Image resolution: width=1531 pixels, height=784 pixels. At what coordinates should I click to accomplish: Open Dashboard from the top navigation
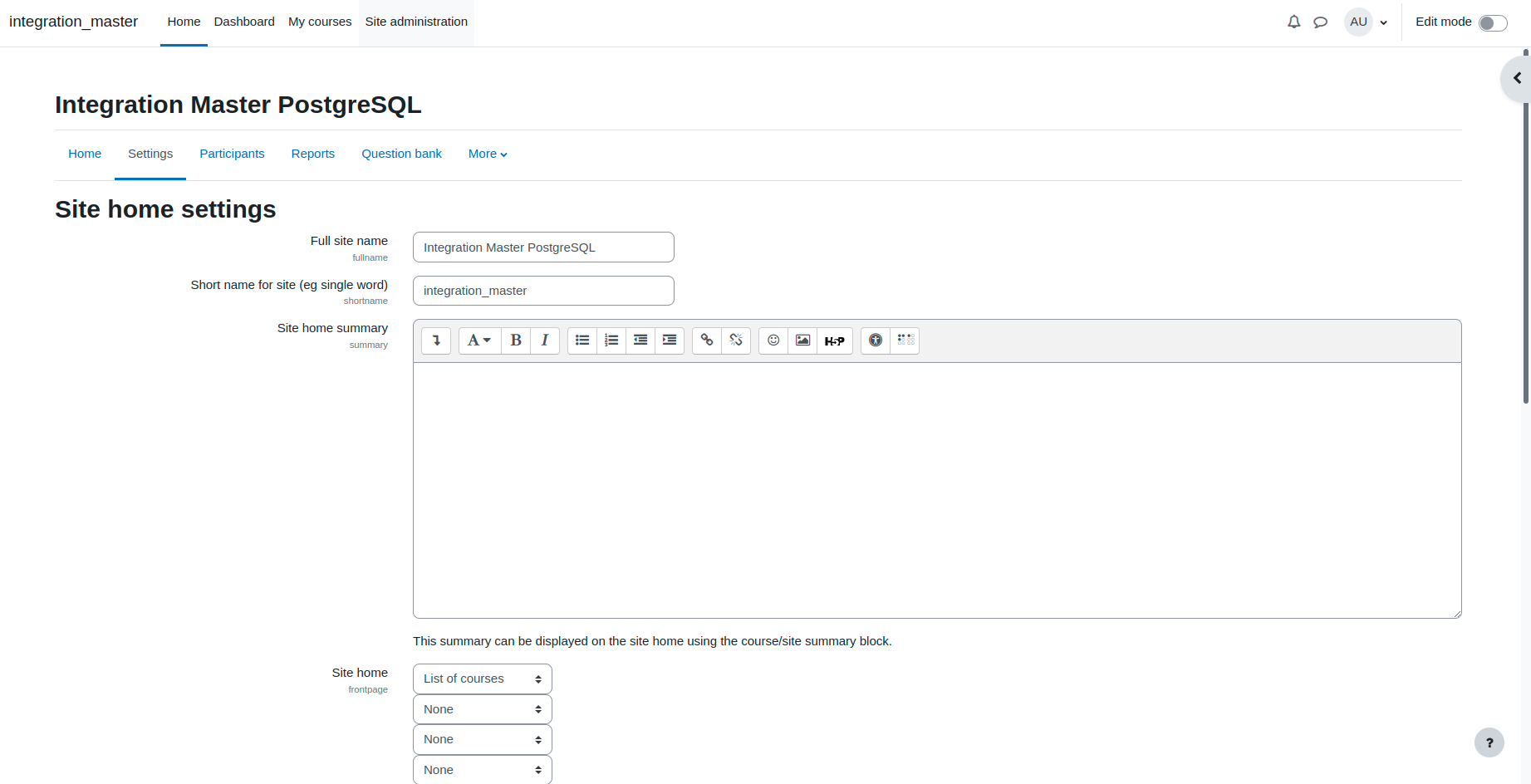coord(244,22)
